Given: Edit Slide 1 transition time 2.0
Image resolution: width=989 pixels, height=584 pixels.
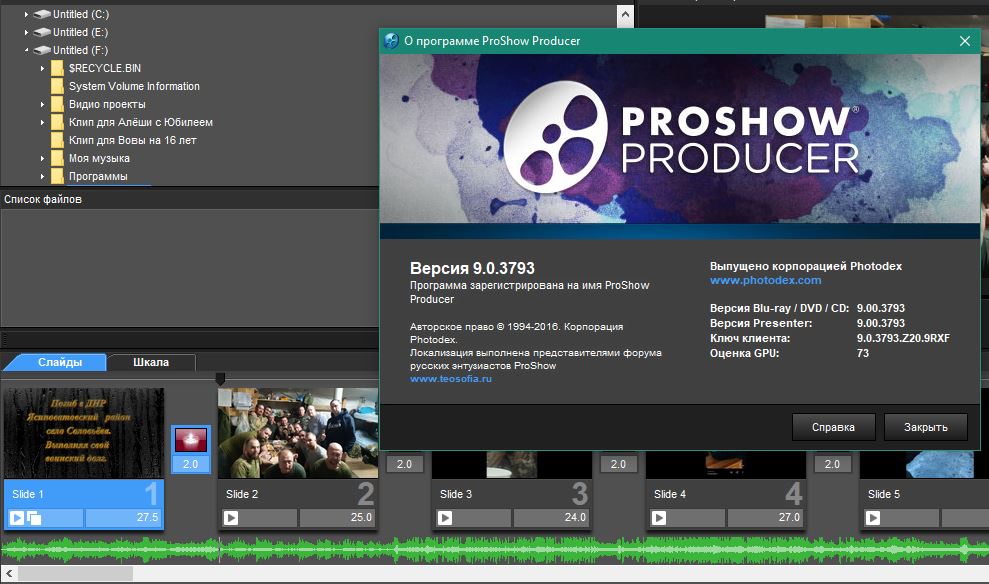Looking at the screenshot, I should pos(190,464).
